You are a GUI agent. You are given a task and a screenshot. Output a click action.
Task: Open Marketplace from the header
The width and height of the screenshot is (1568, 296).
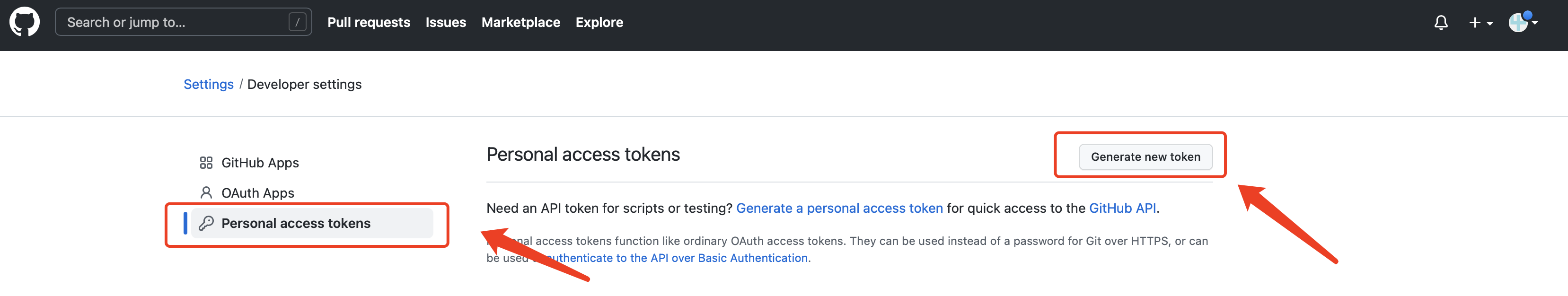(520, 23)
